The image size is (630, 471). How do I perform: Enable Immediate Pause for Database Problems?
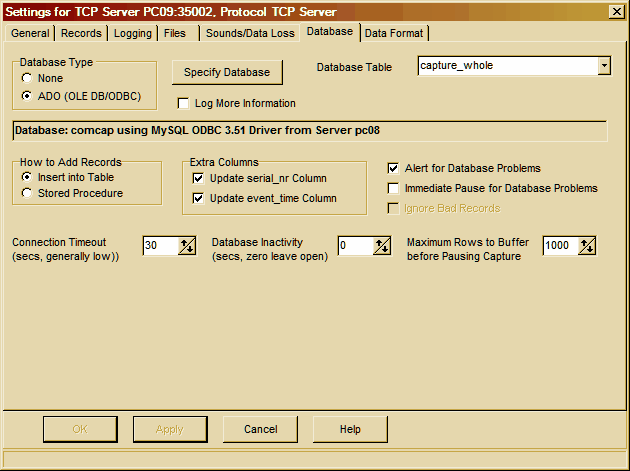[394, 188]
